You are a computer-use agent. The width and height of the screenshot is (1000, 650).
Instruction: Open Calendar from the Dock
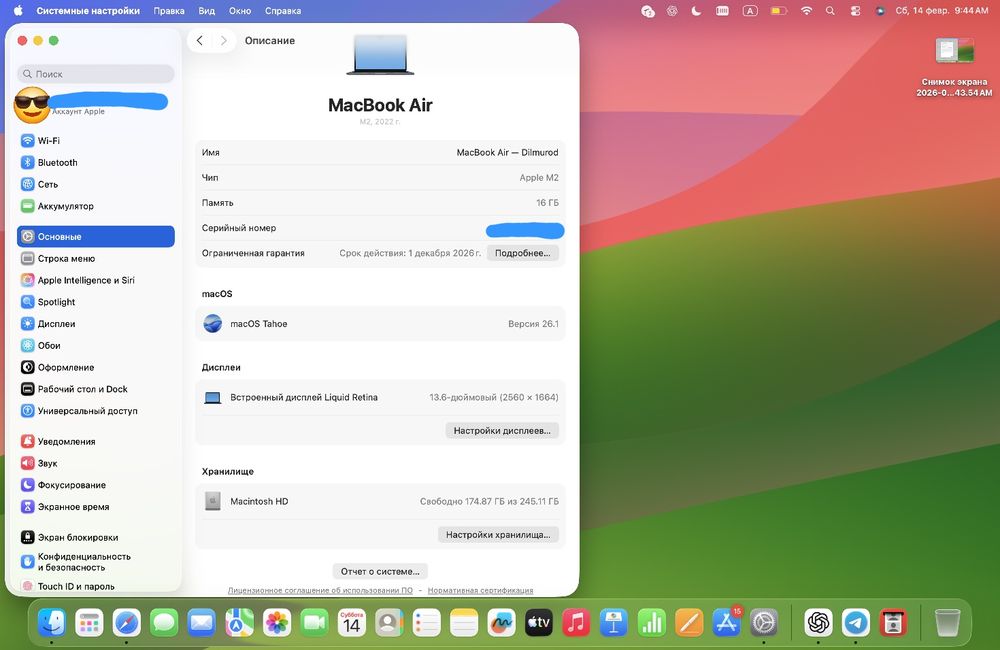click(351, 623)
